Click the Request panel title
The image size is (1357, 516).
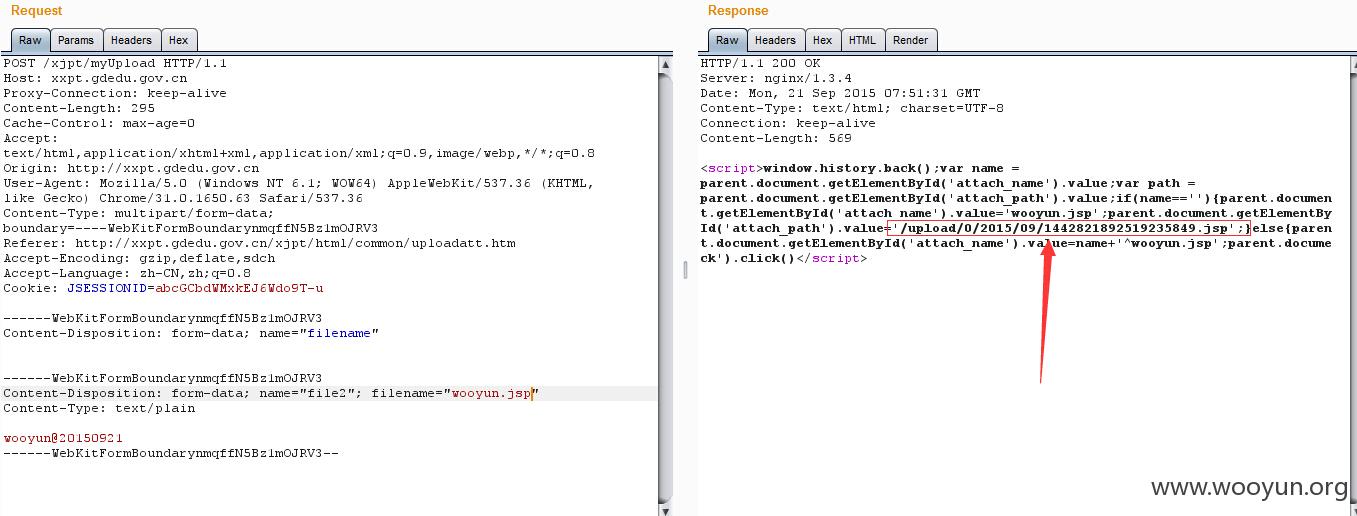coord(36,10)
